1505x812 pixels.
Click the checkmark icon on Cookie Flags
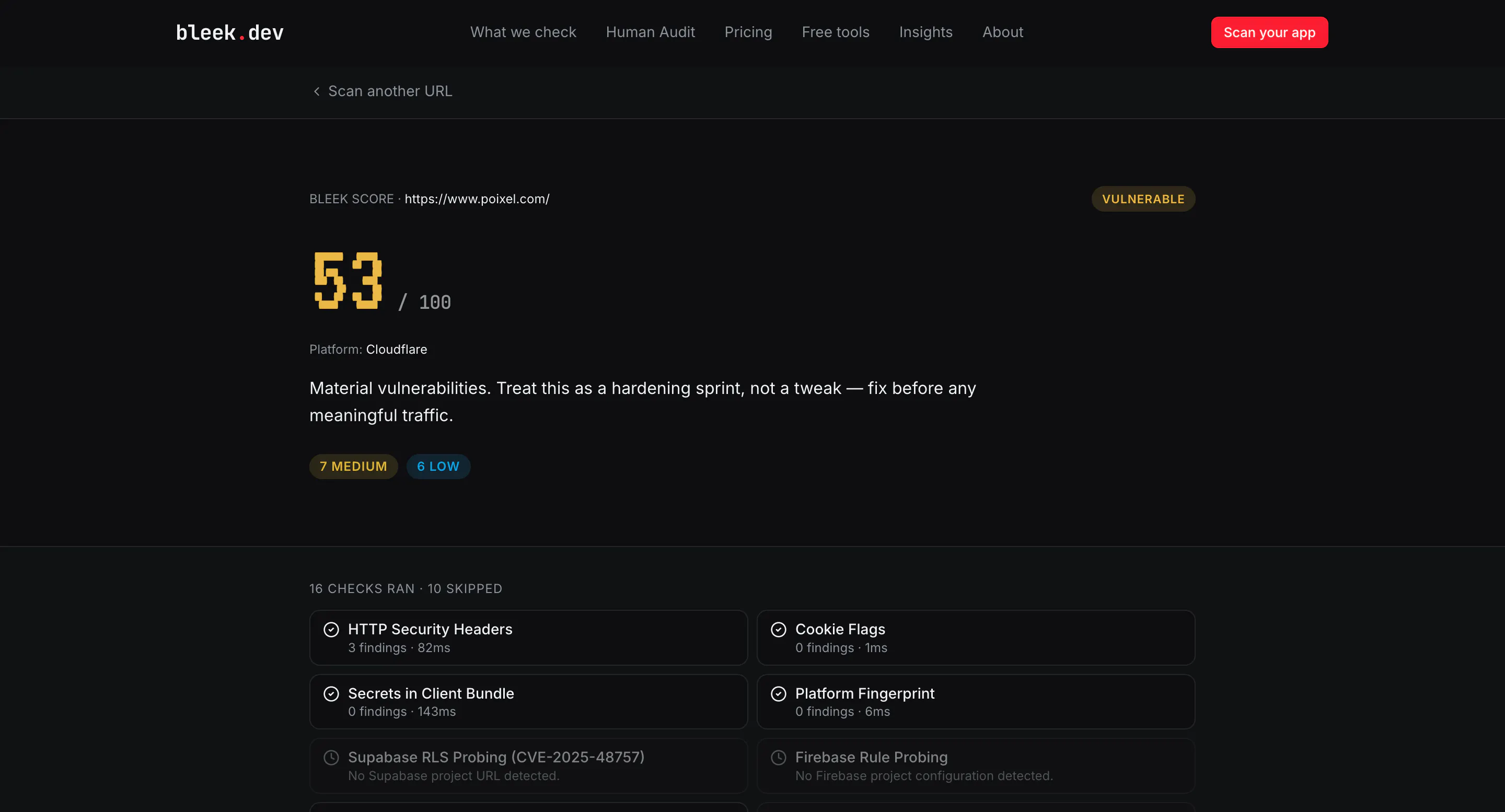(x=778, y=629)
